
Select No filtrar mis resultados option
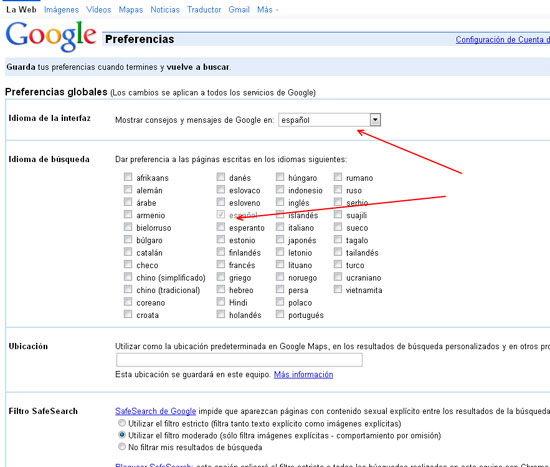tap(122, 447)
